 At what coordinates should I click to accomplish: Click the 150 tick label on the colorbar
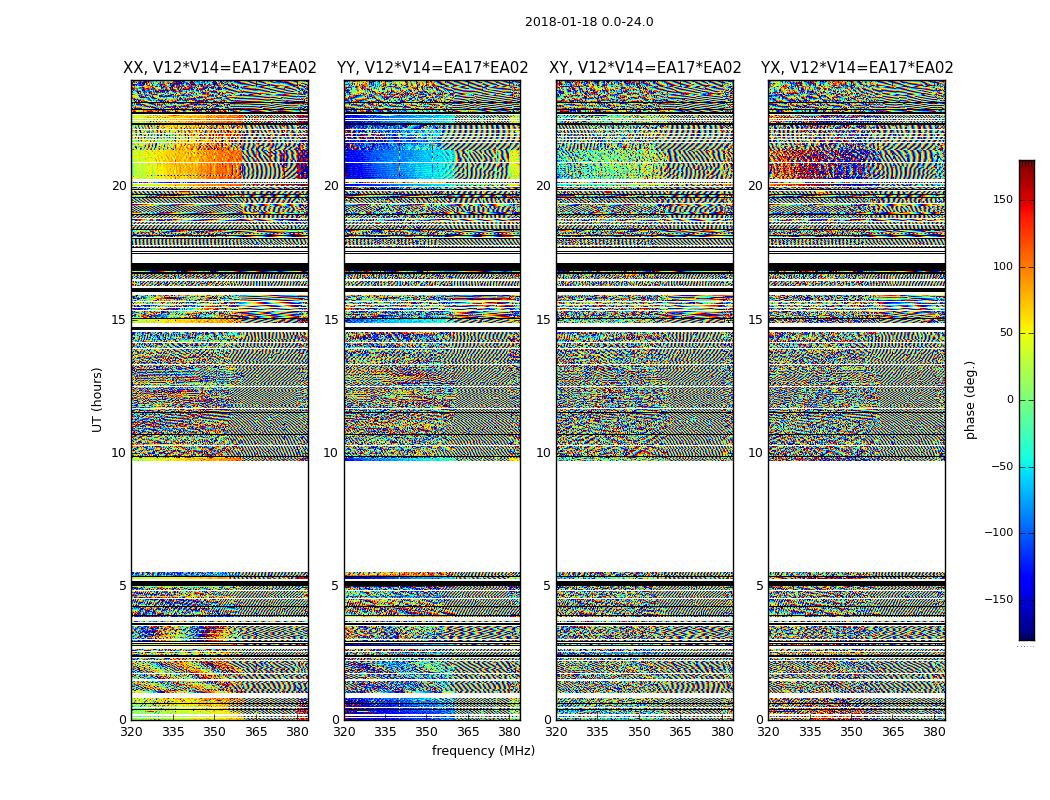click(1003, 199)
